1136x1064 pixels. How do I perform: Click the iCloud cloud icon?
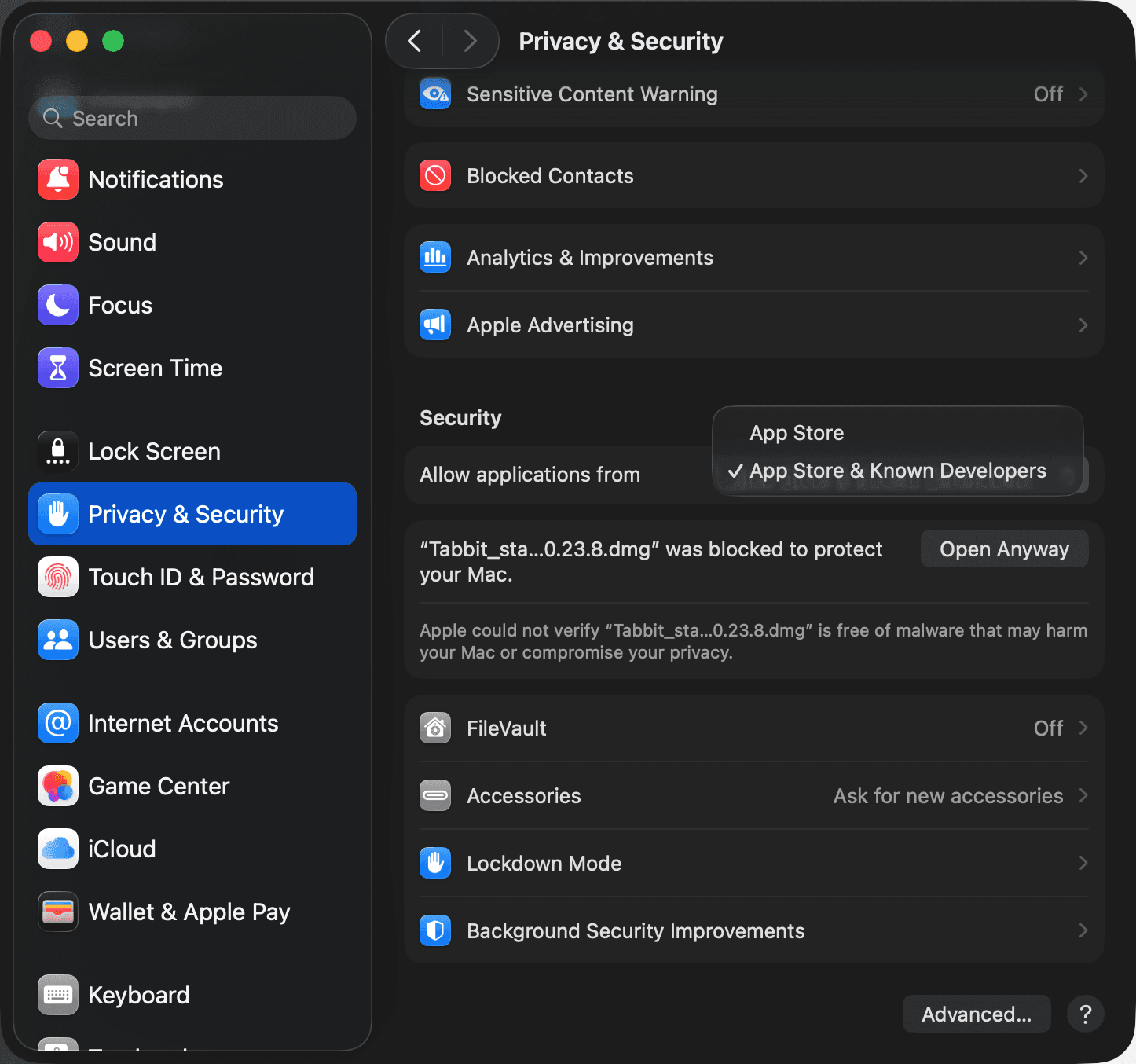58,849
